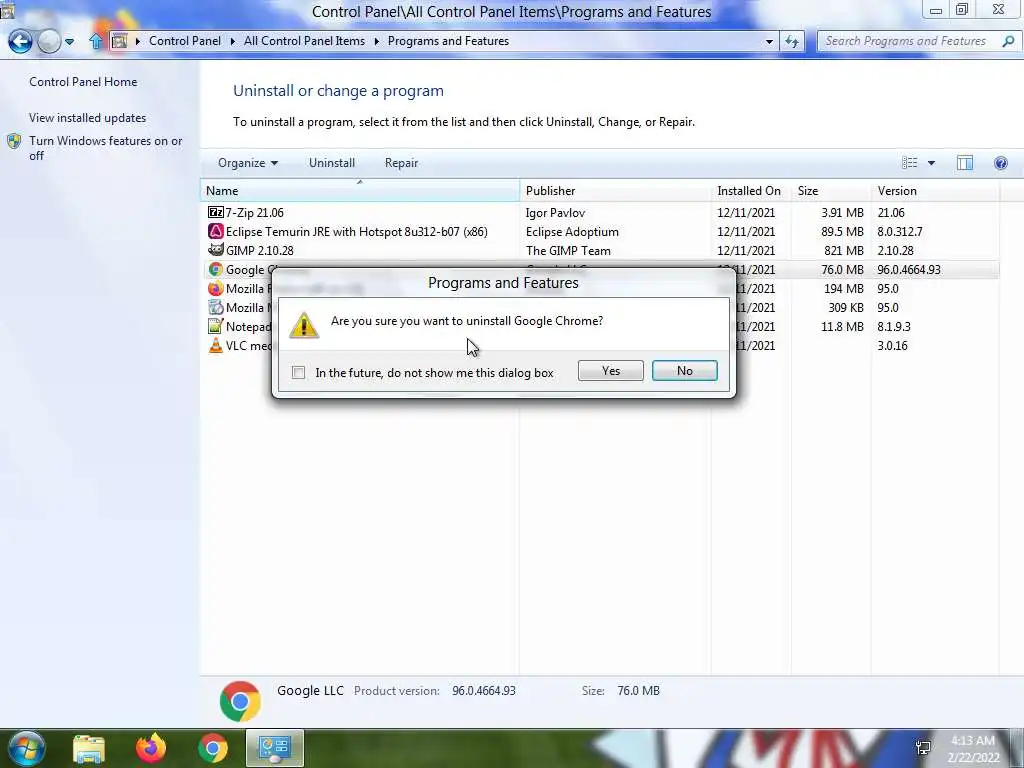Expand the view options dropdown arrow
Image resolution: width=1024 pixels, height=768 pixels.
tap(931, 163)
